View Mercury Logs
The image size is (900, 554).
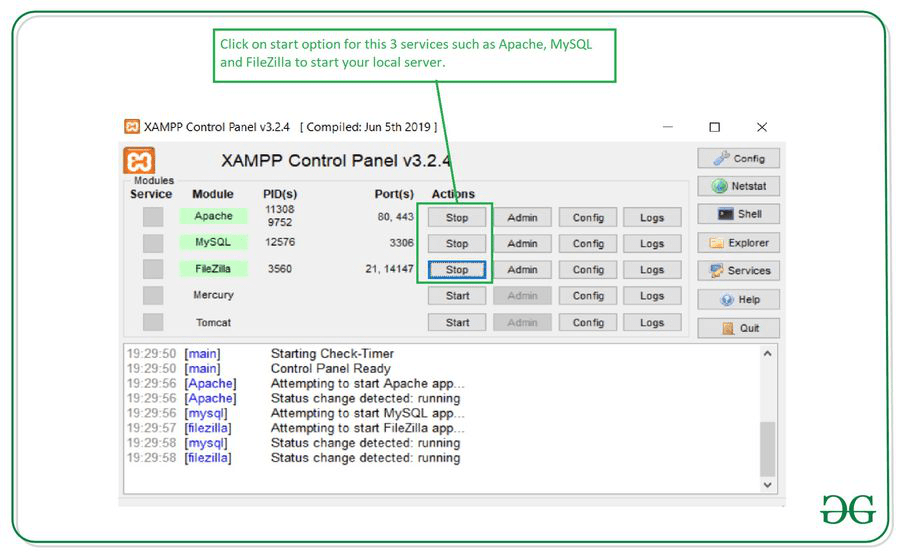point(652,296)
